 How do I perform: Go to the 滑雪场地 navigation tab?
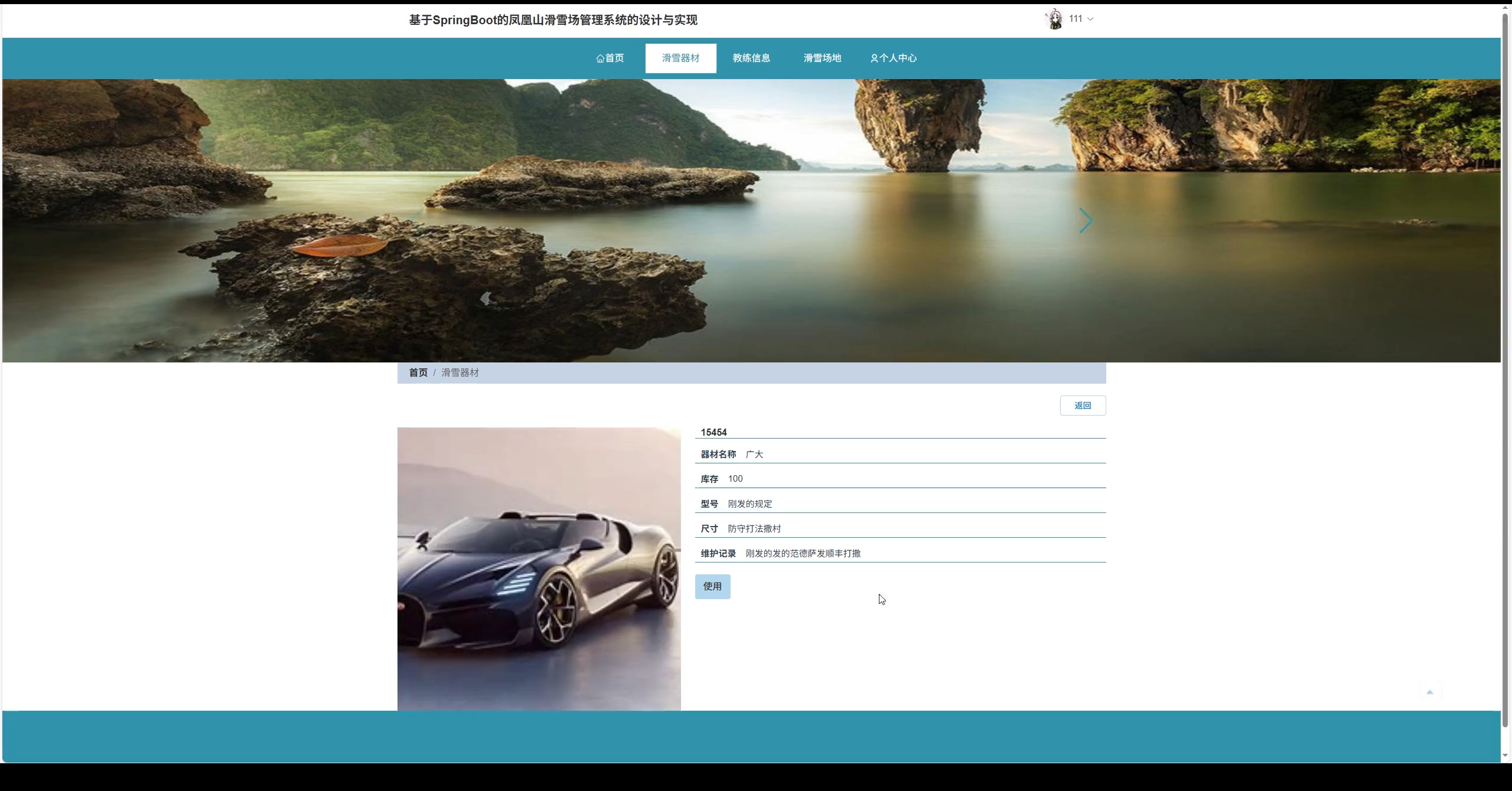click(x=822, y=58)
